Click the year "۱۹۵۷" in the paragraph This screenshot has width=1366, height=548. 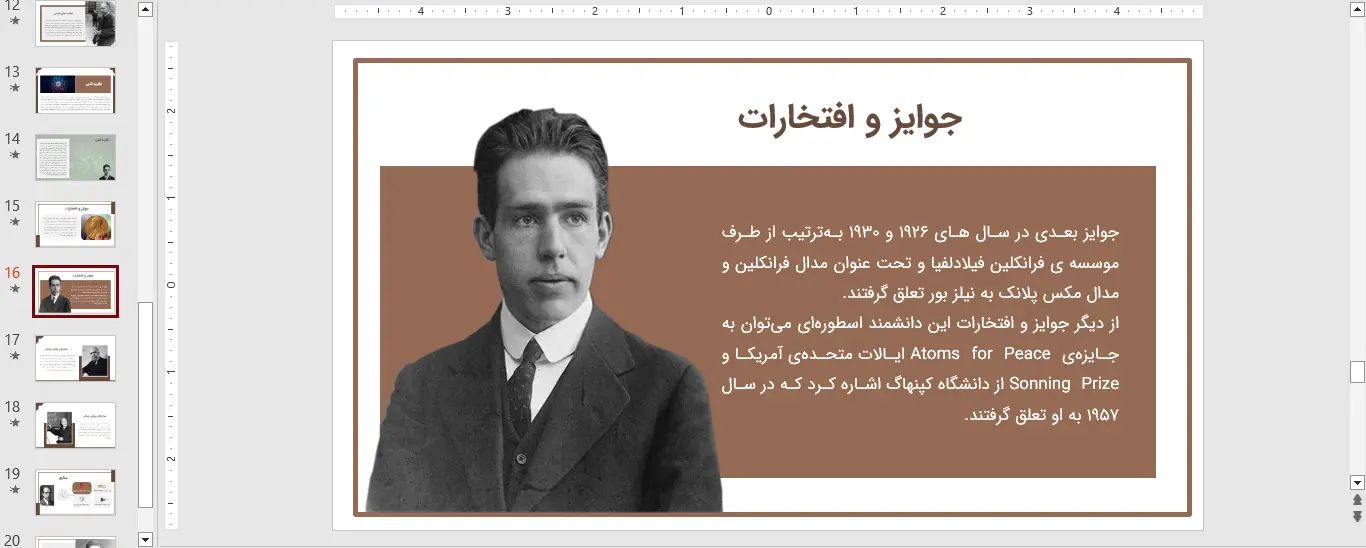1102,414
